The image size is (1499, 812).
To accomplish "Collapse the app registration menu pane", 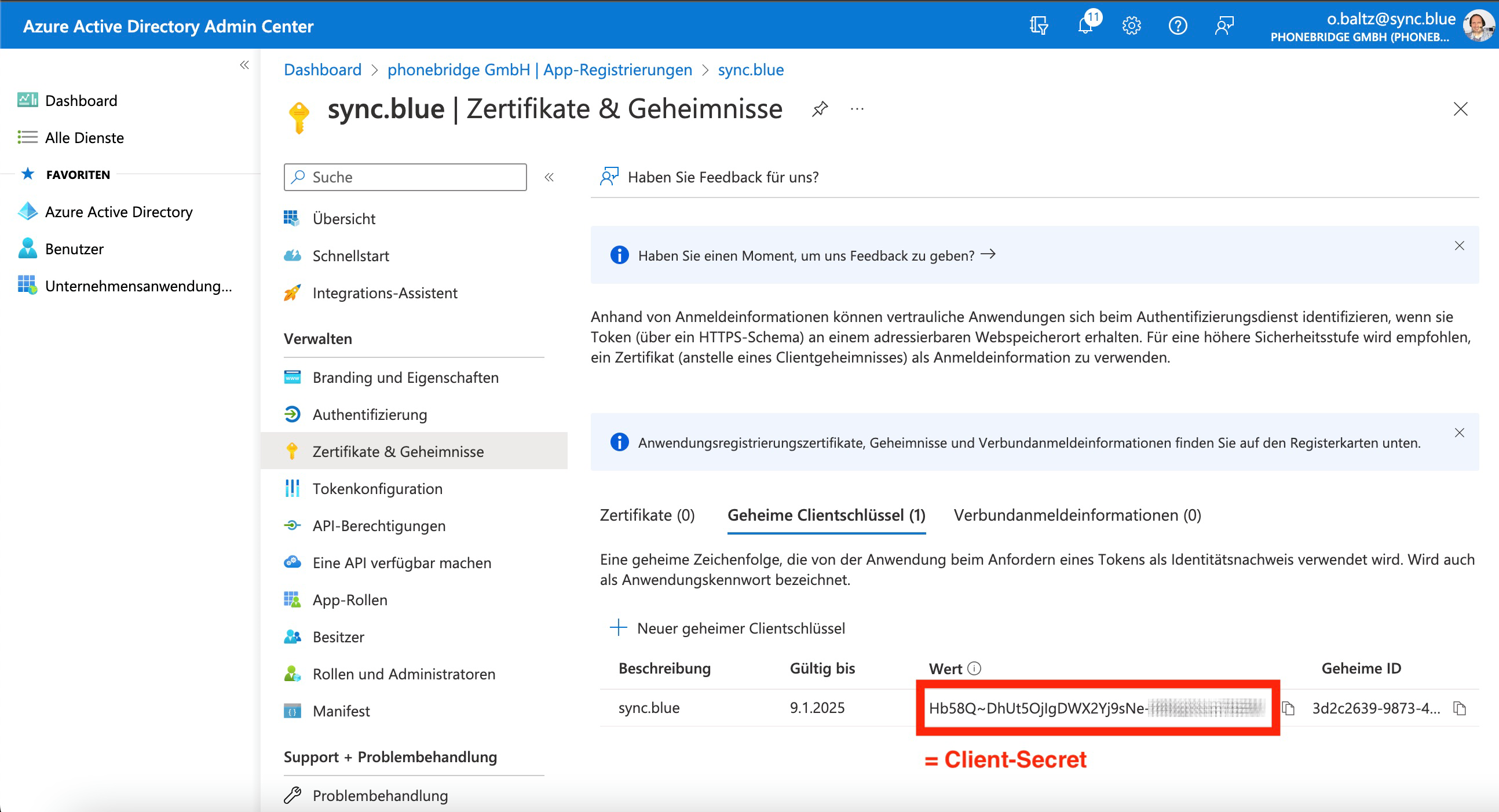I will 549,177.
